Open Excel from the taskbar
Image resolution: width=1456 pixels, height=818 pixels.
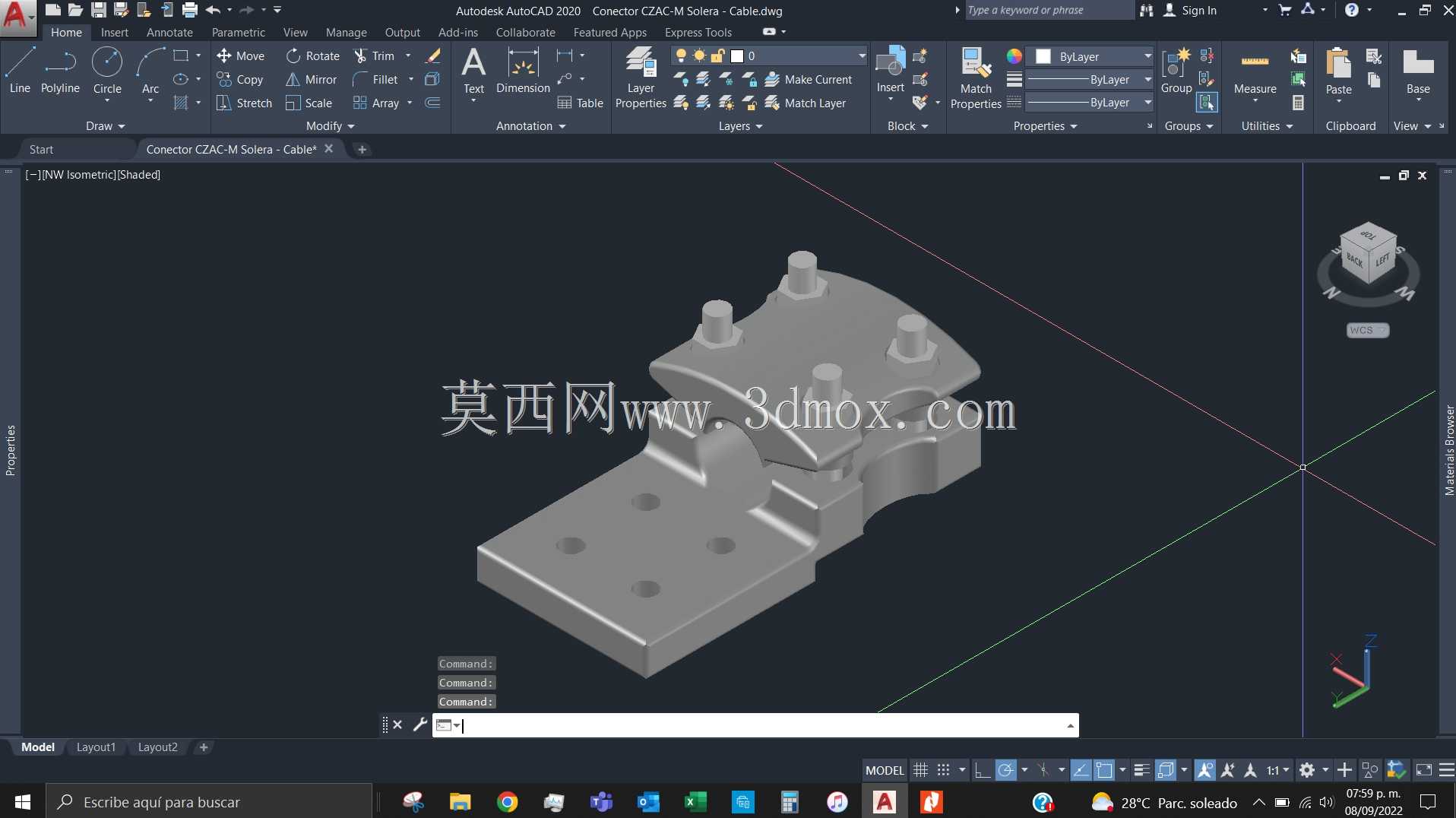pos(695,802)
